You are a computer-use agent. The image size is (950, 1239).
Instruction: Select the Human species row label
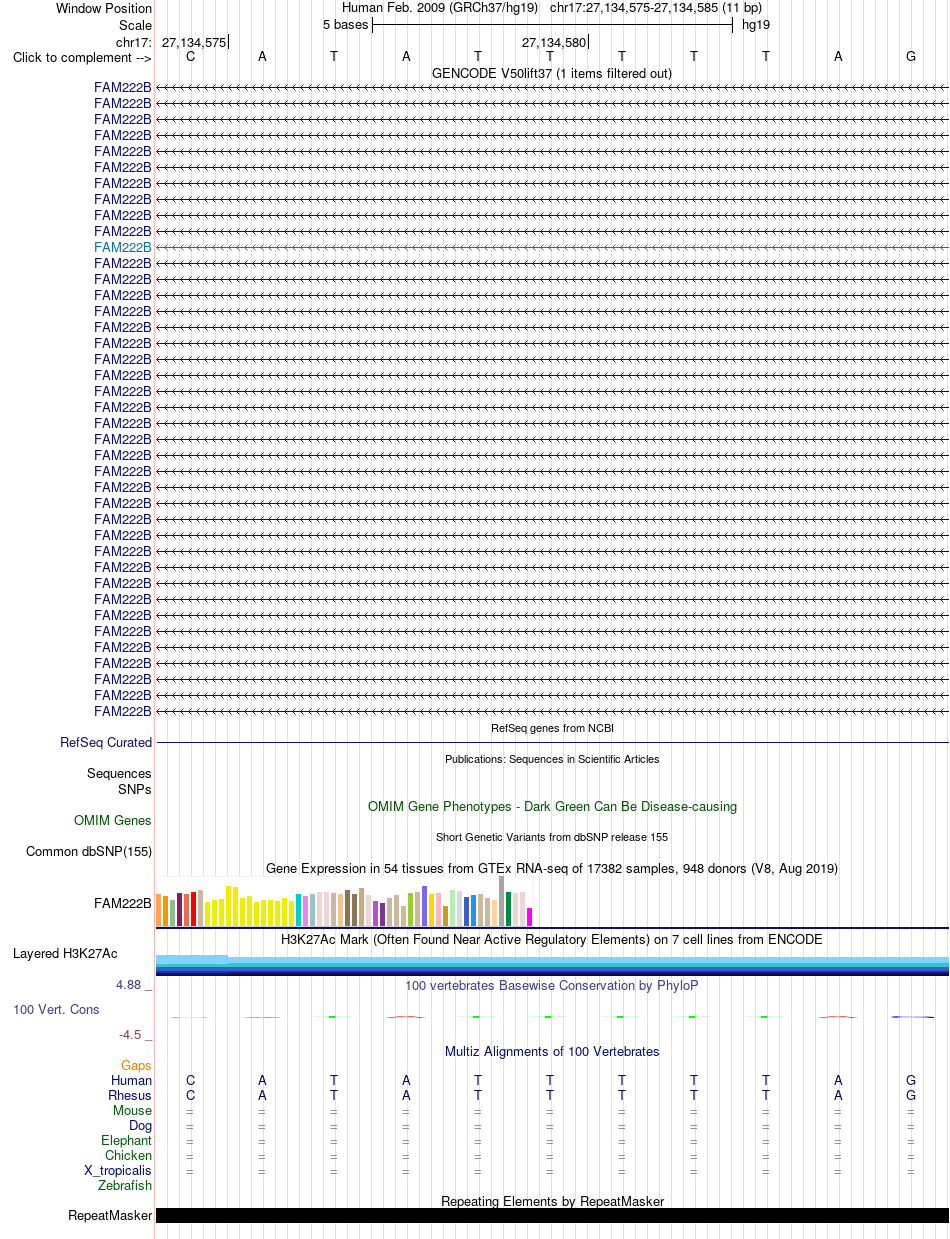click(x=132, y=1081)
